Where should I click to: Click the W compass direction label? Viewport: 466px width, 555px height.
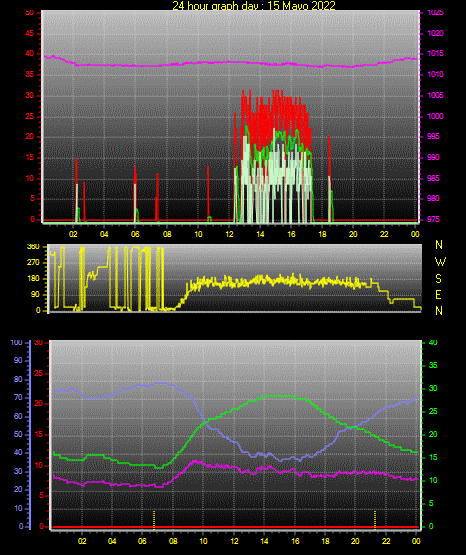440,262
